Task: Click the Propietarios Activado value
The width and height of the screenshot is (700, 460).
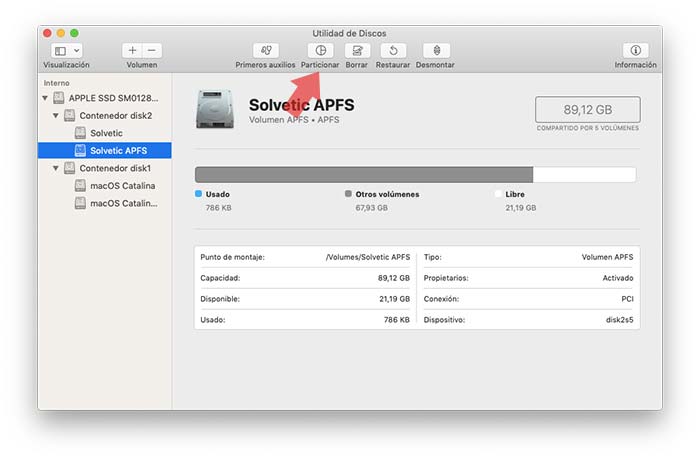Action: (618, 278)
